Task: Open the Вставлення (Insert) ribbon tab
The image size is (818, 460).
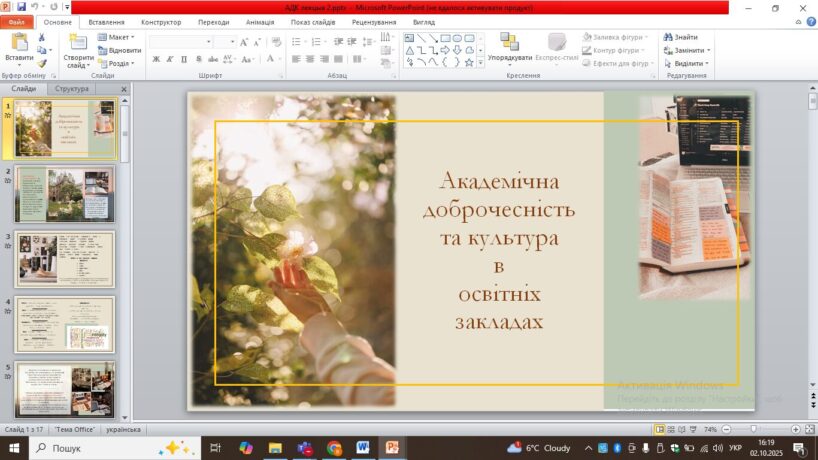Action: 107,21
